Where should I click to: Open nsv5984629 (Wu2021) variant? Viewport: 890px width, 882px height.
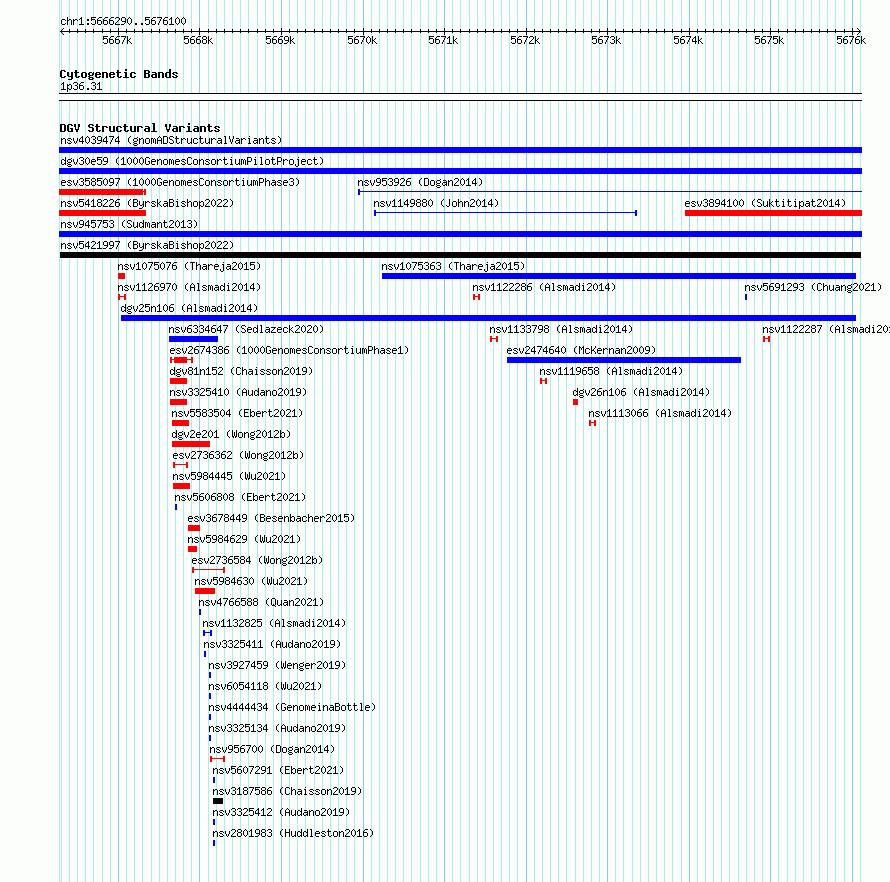(244, 539)
